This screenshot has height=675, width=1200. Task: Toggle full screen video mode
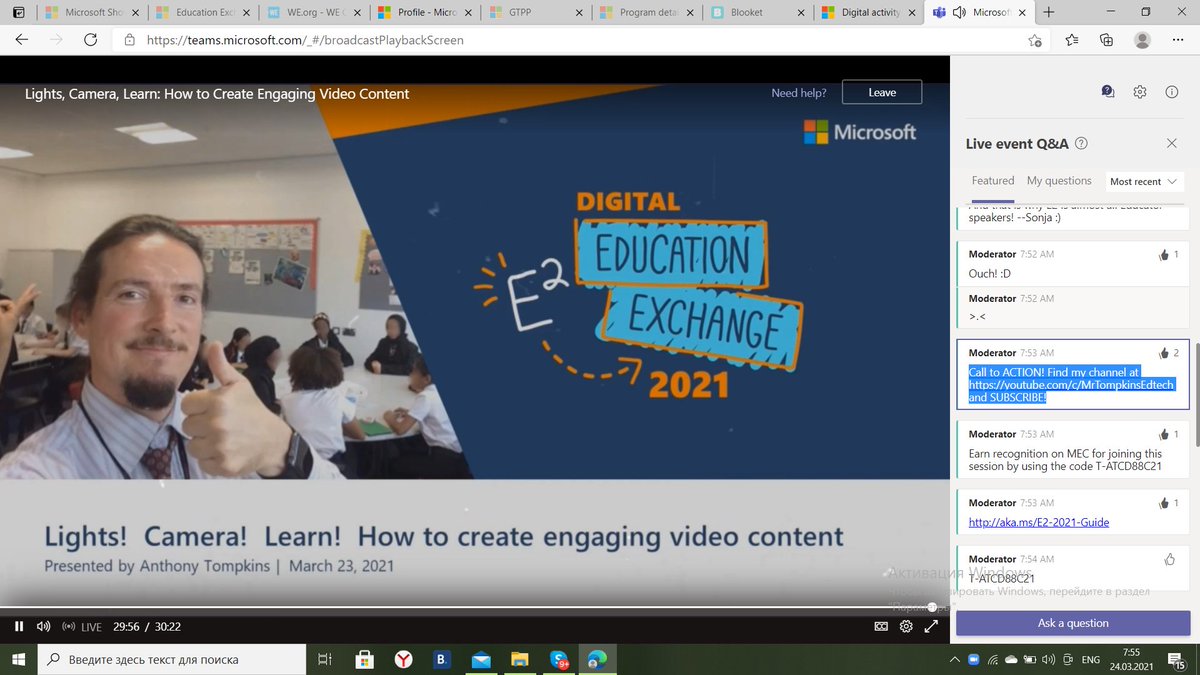point(931,627)
